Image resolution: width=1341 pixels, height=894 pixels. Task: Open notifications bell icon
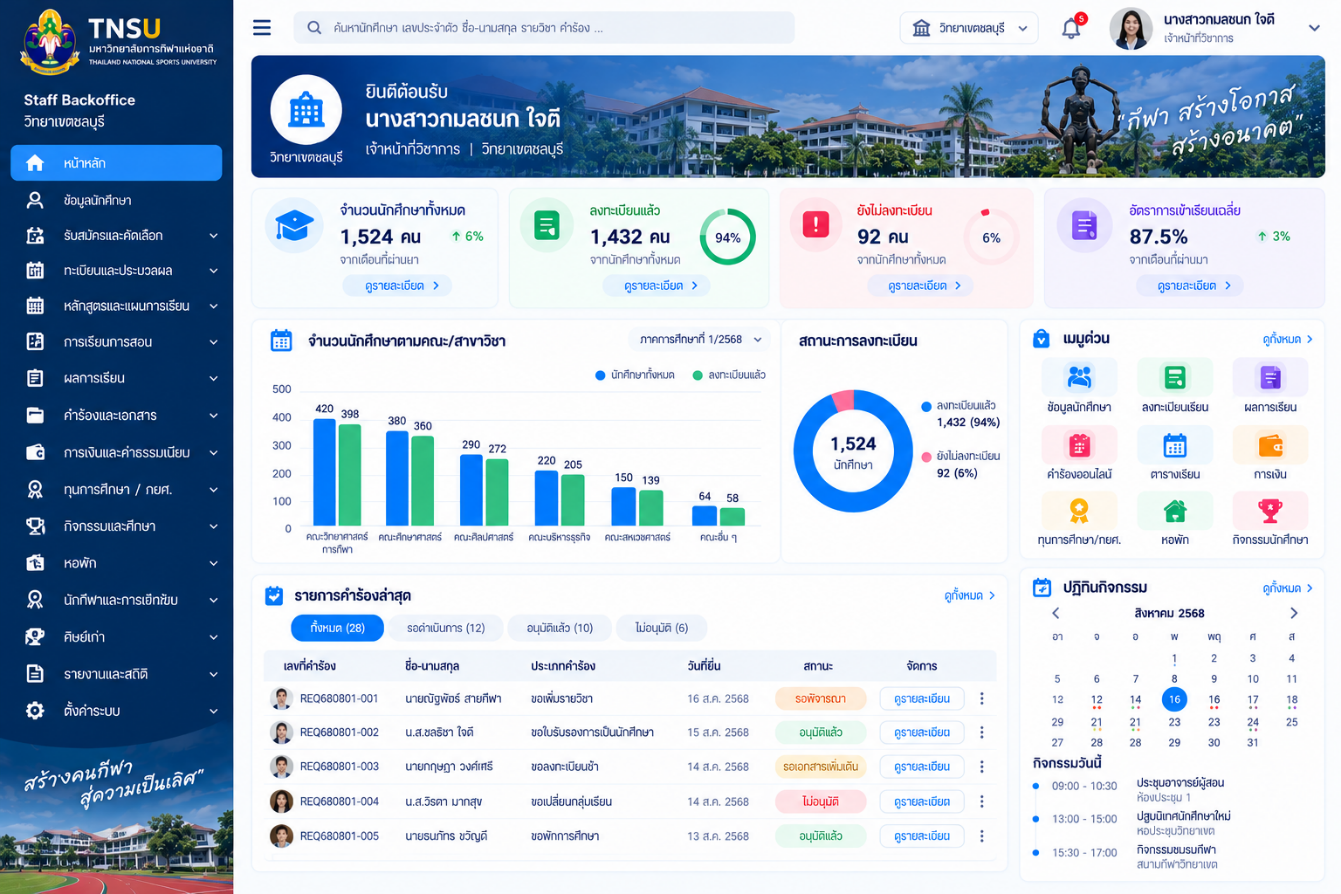[x=1071, y=28]
